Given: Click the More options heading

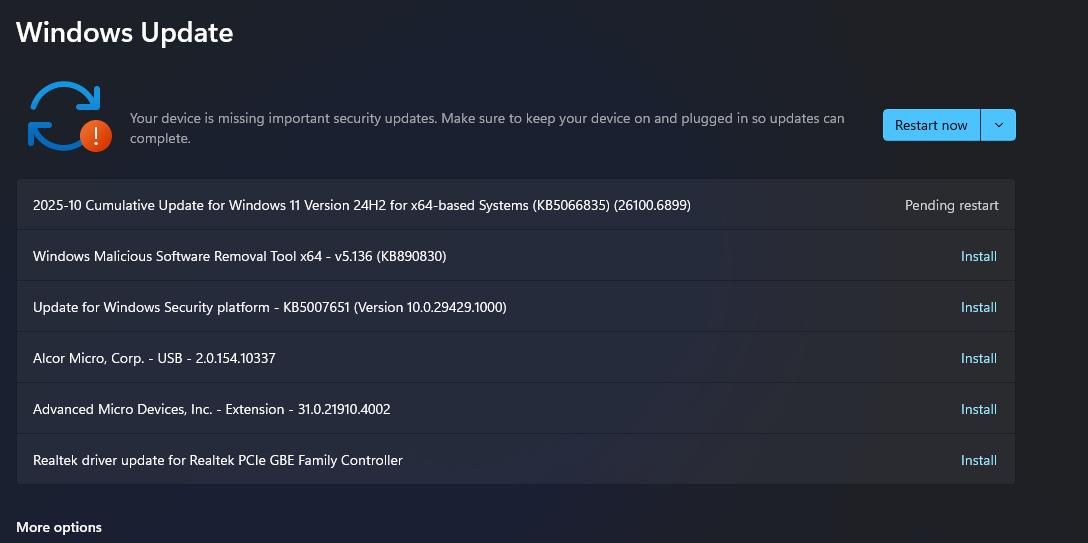Looking at the screenshot, I should (x=59, y=527).
